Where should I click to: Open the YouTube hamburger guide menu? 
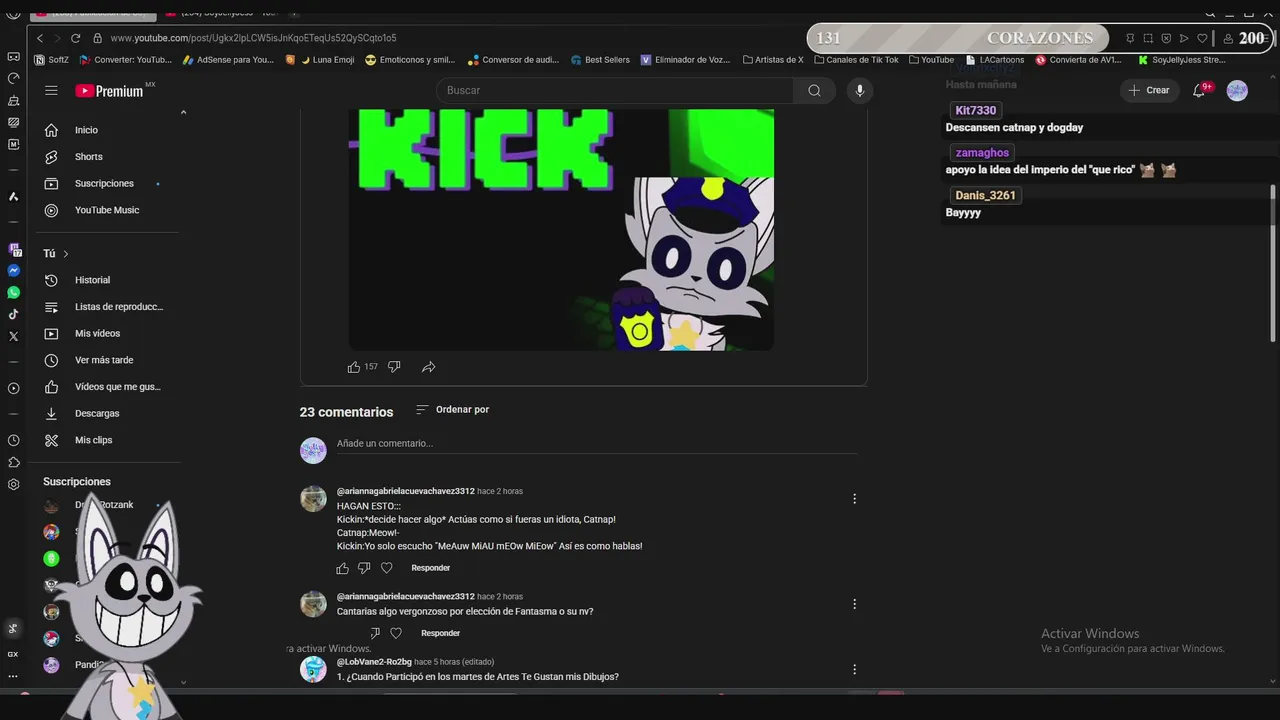pyautogui.click(x=51, y=90)
